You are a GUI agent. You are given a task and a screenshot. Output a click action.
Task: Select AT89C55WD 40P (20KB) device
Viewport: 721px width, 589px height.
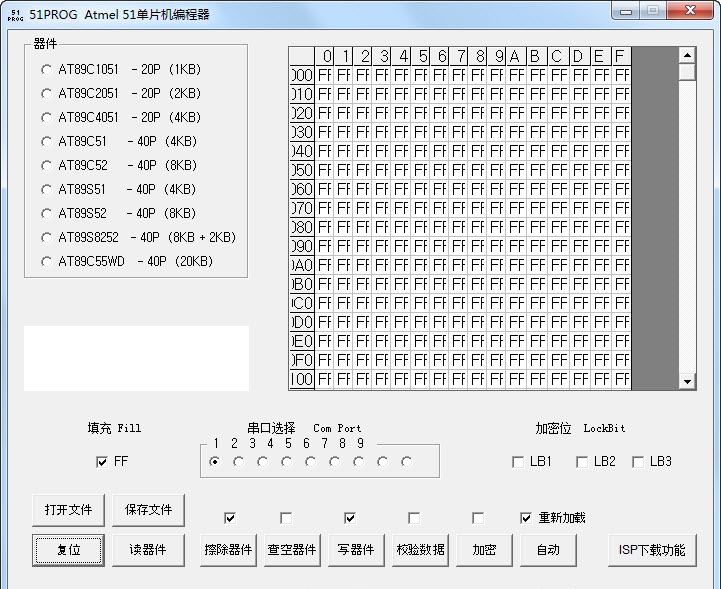(x=127, y=262)
